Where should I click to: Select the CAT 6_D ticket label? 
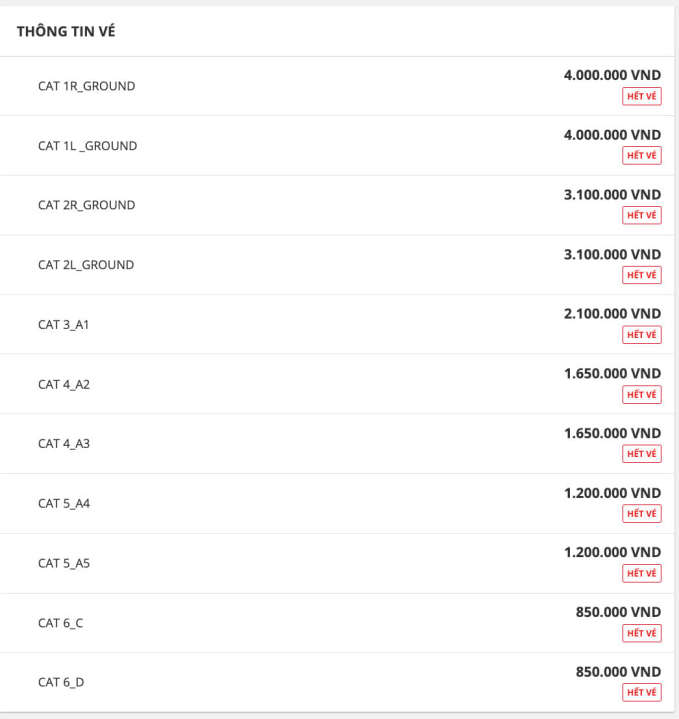[x=61, y=682]
